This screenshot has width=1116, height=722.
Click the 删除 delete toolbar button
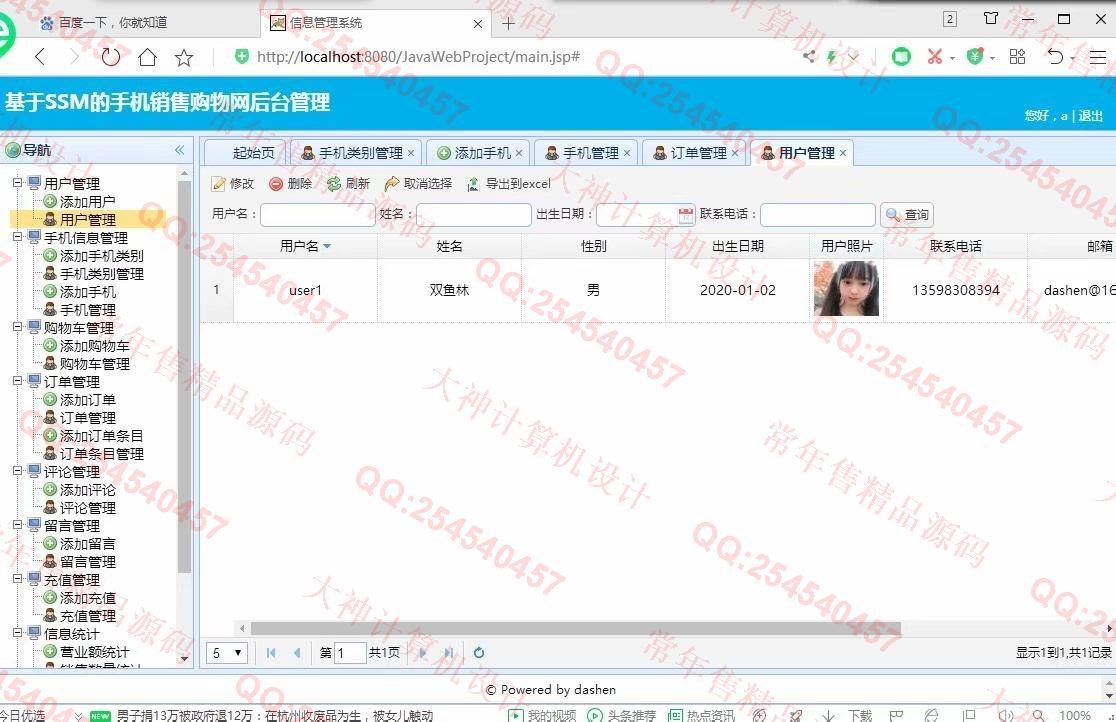[291, 184]
